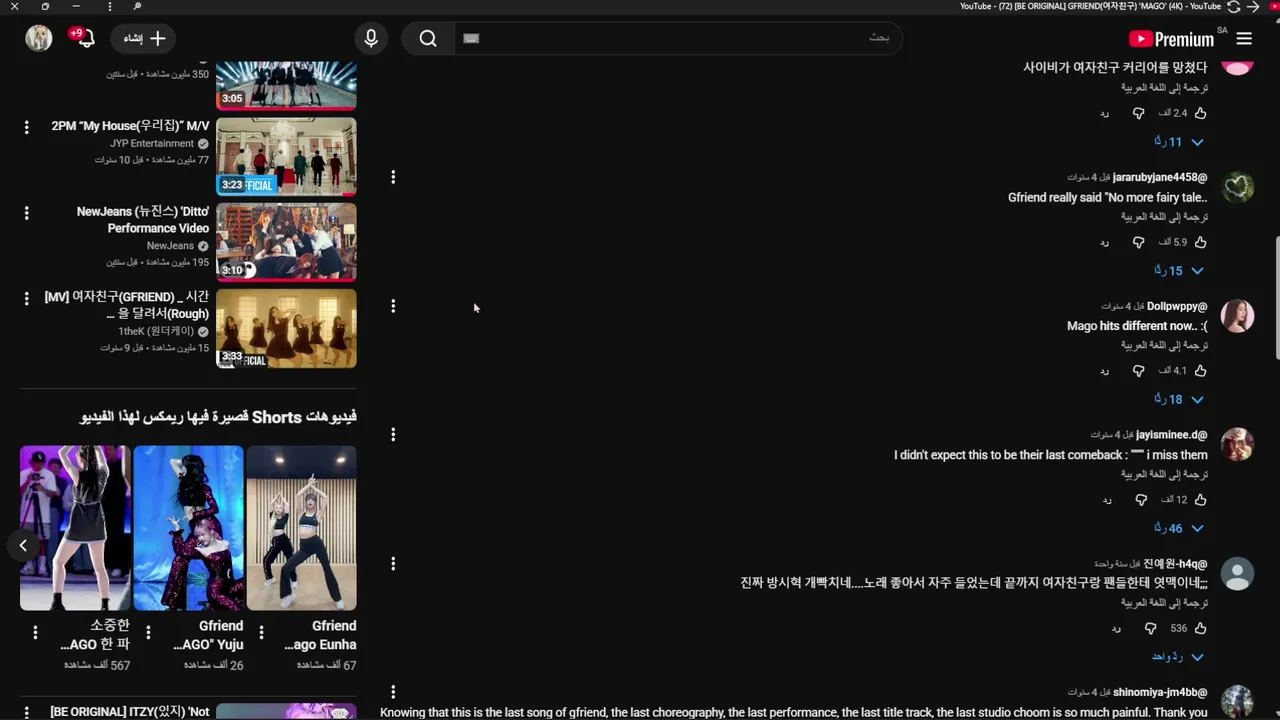Like the jararubyjane4458 comment

(1201, 242)
